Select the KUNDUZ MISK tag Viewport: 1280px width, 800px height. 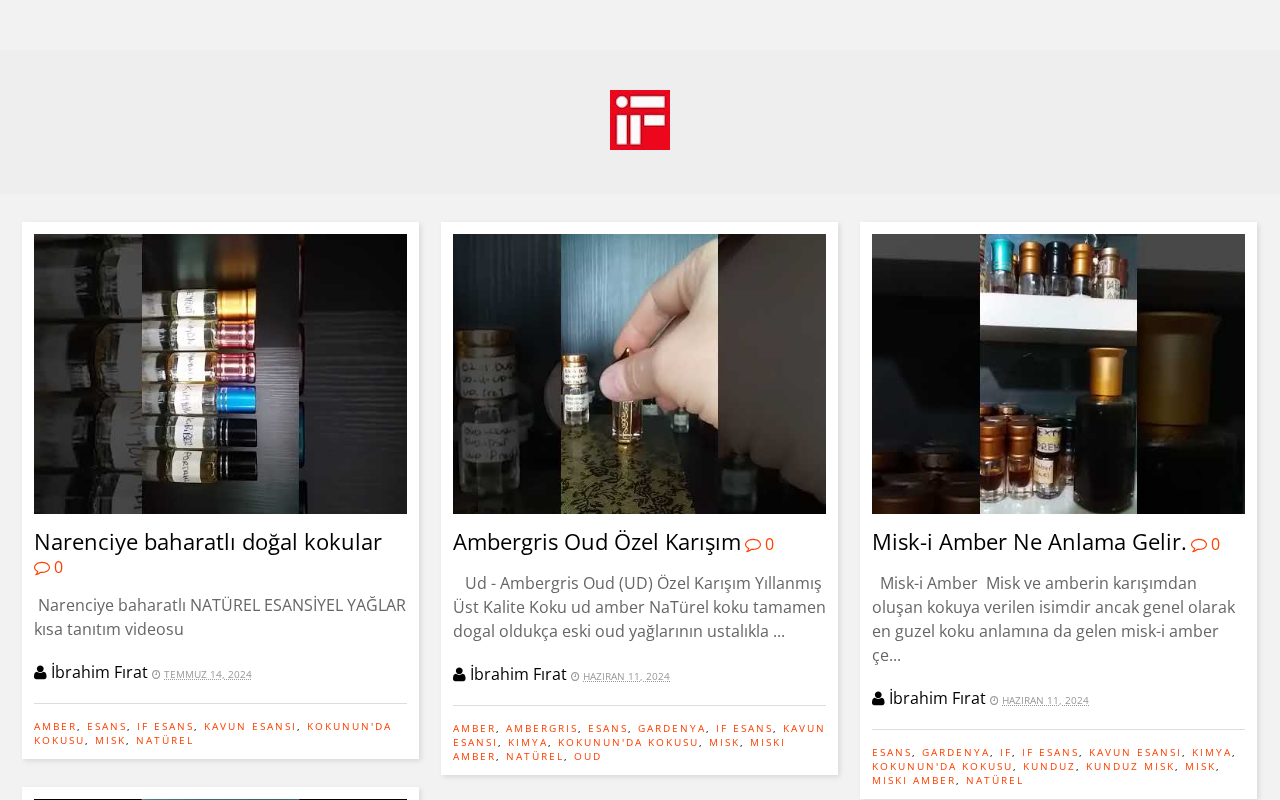[1130, 766]
